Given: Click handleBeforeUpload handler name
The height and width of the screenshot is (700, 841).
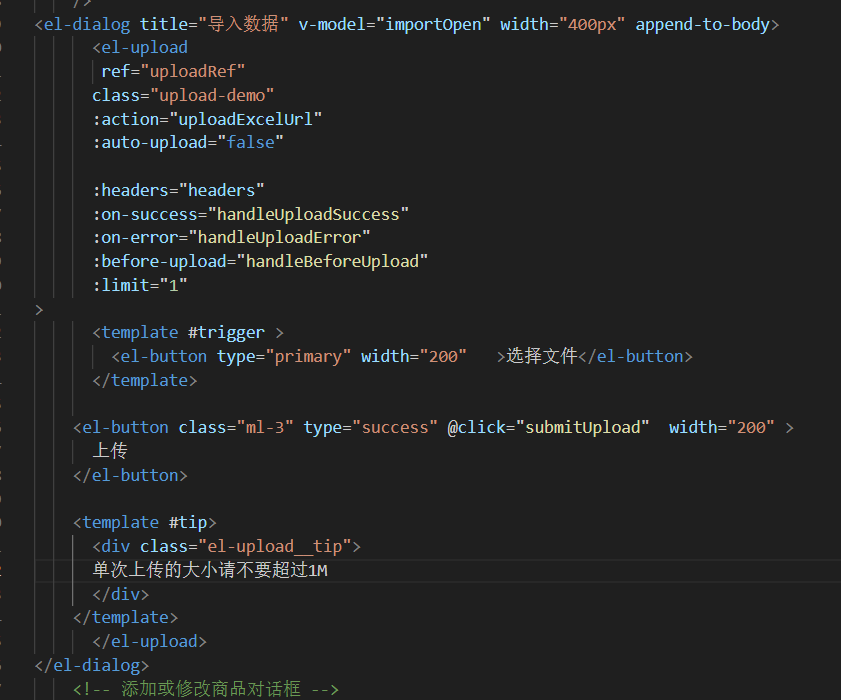Looking at the screenshot, I should coord(332,262).
